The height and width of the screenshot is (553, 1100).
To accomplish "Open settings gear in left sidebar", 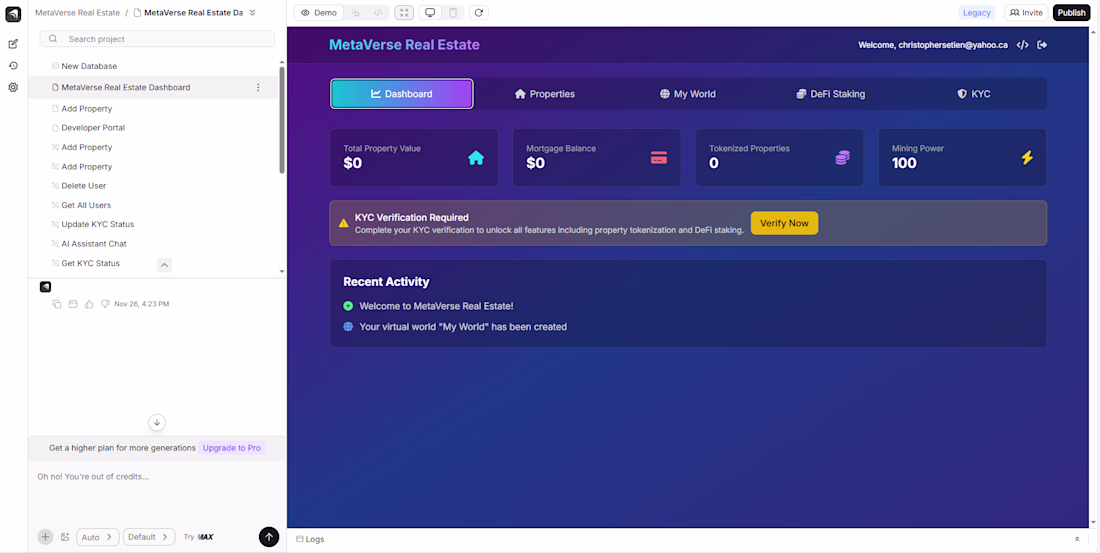I will coord(13,88).
